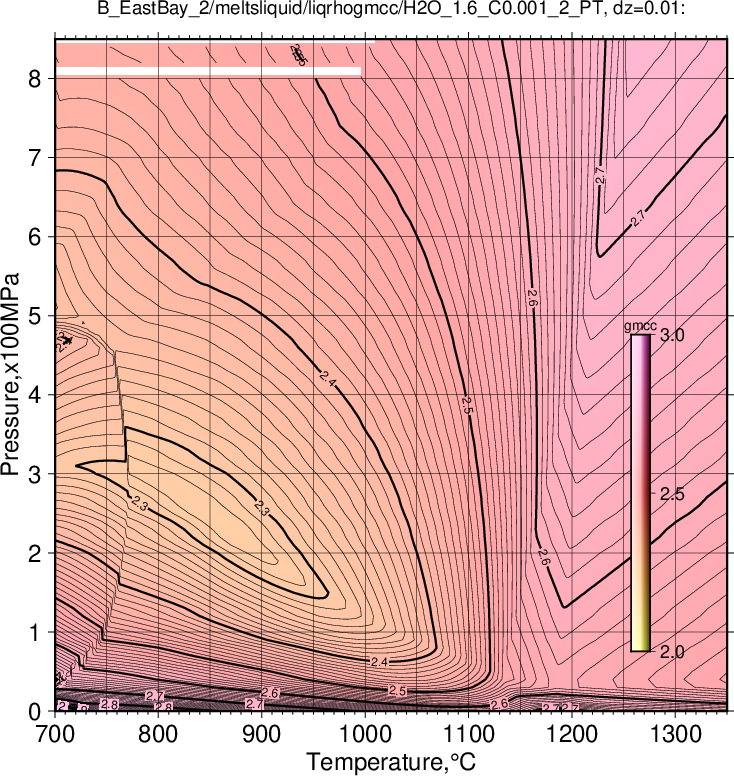Click the 2.6 contour label at pressure 2
Image resolution: width=734 pixels, height=776 pixels.
pos(543,557)
